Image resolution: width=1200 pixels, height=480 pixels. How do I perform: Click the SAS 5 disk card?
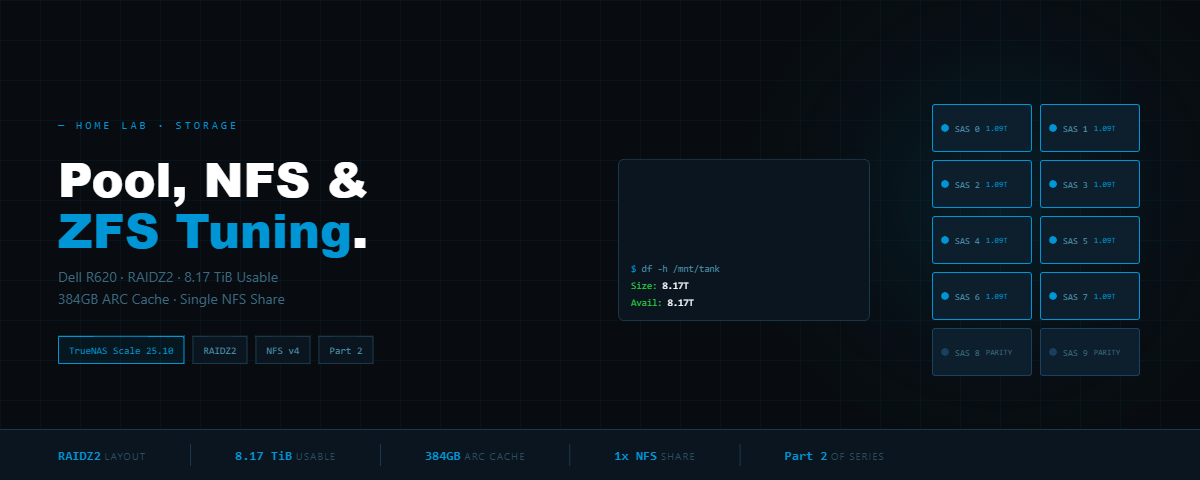1090,240
